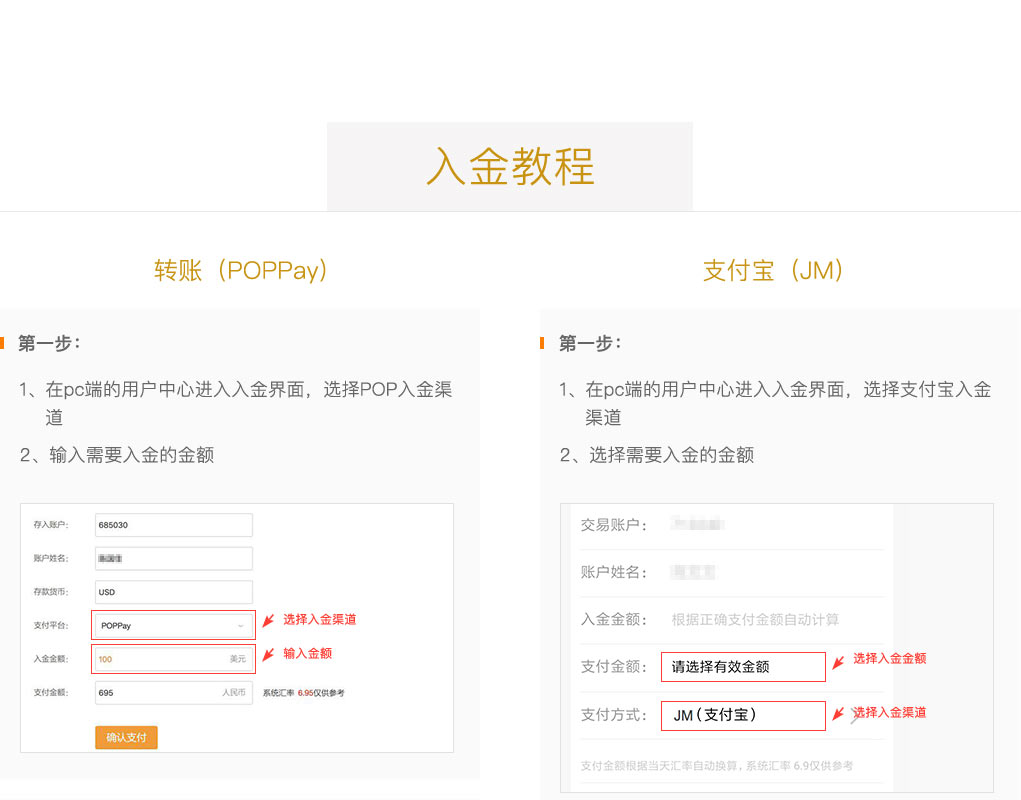Image resolution: width=1021 pixels, height=800 pixels.
Task: Click the red arrow beside 输入金额
Action: point(267,655)
